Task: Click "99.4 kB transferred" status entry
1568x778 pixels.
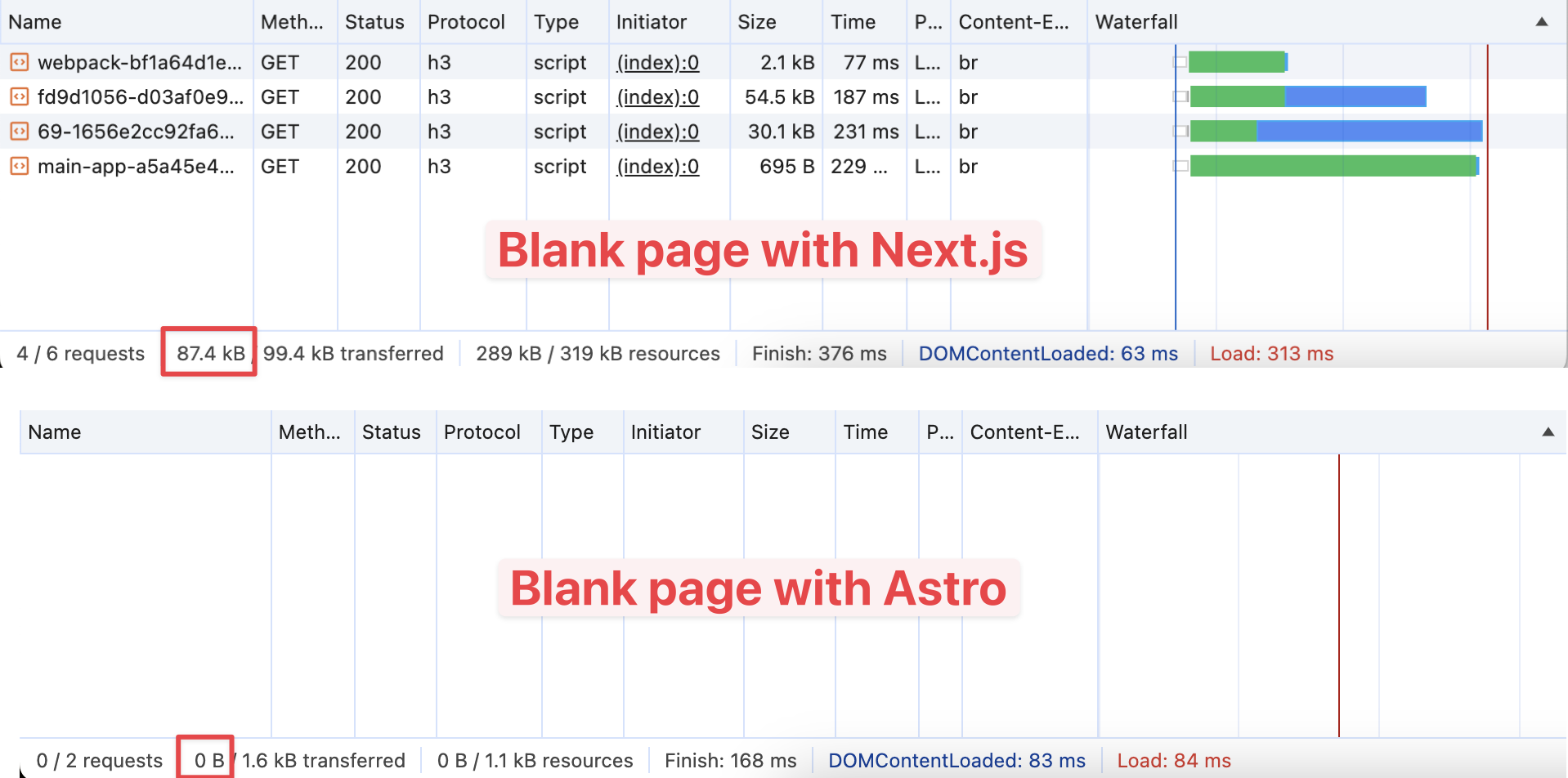Action: click(x=353, y=354)
